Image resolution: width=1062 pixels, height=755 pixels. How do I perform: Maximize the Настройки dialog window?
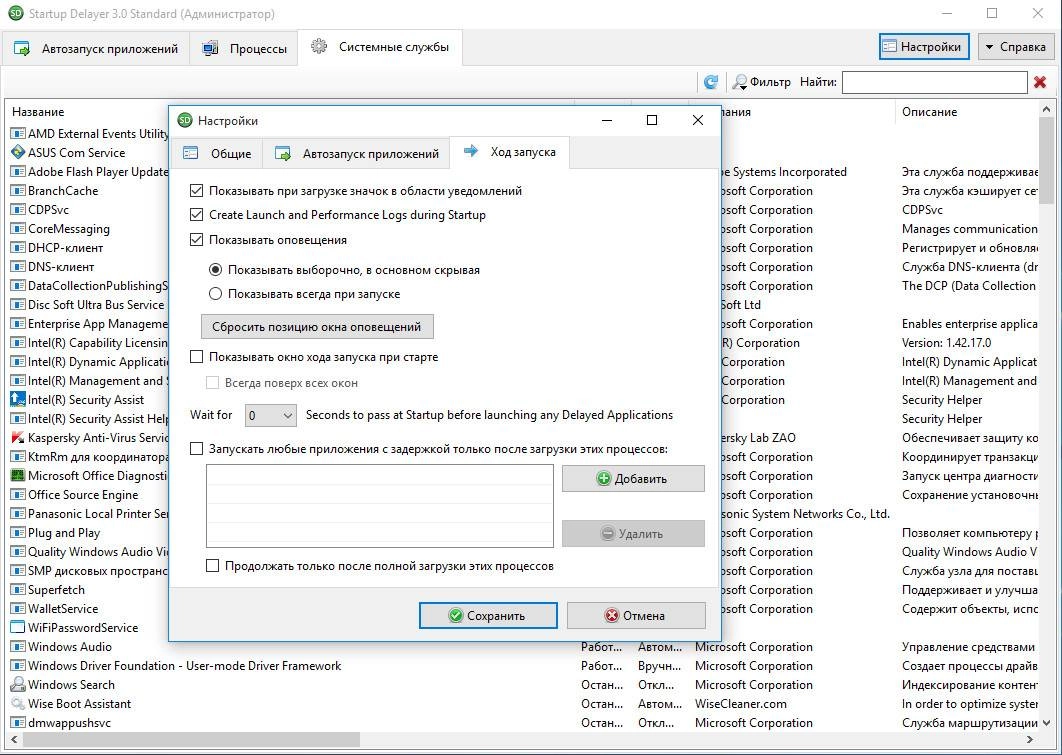click(652, 121)
